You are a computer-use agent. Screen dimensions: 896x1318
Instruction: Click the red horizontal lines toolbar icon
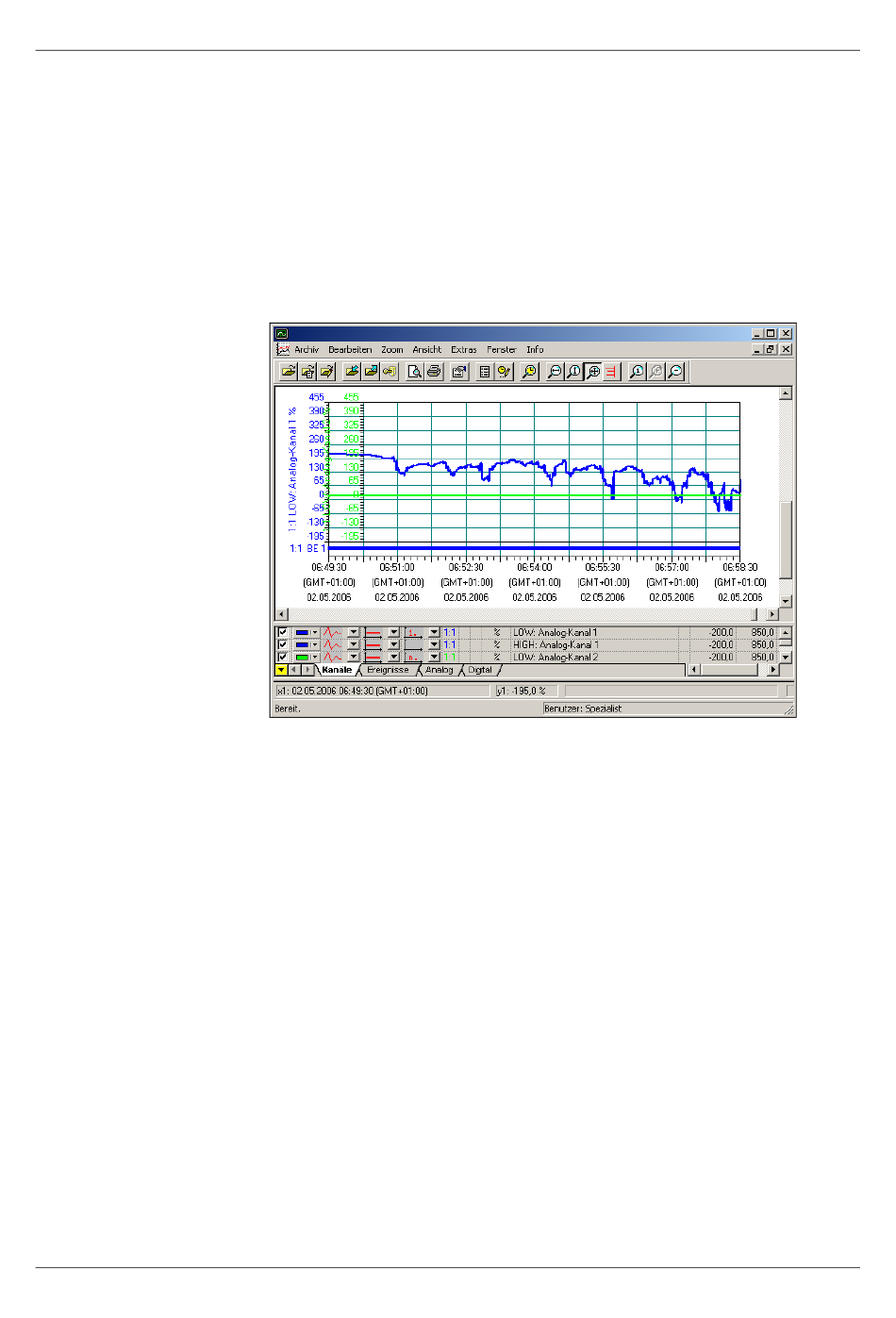pyautogui.click(x=611, y=372)
